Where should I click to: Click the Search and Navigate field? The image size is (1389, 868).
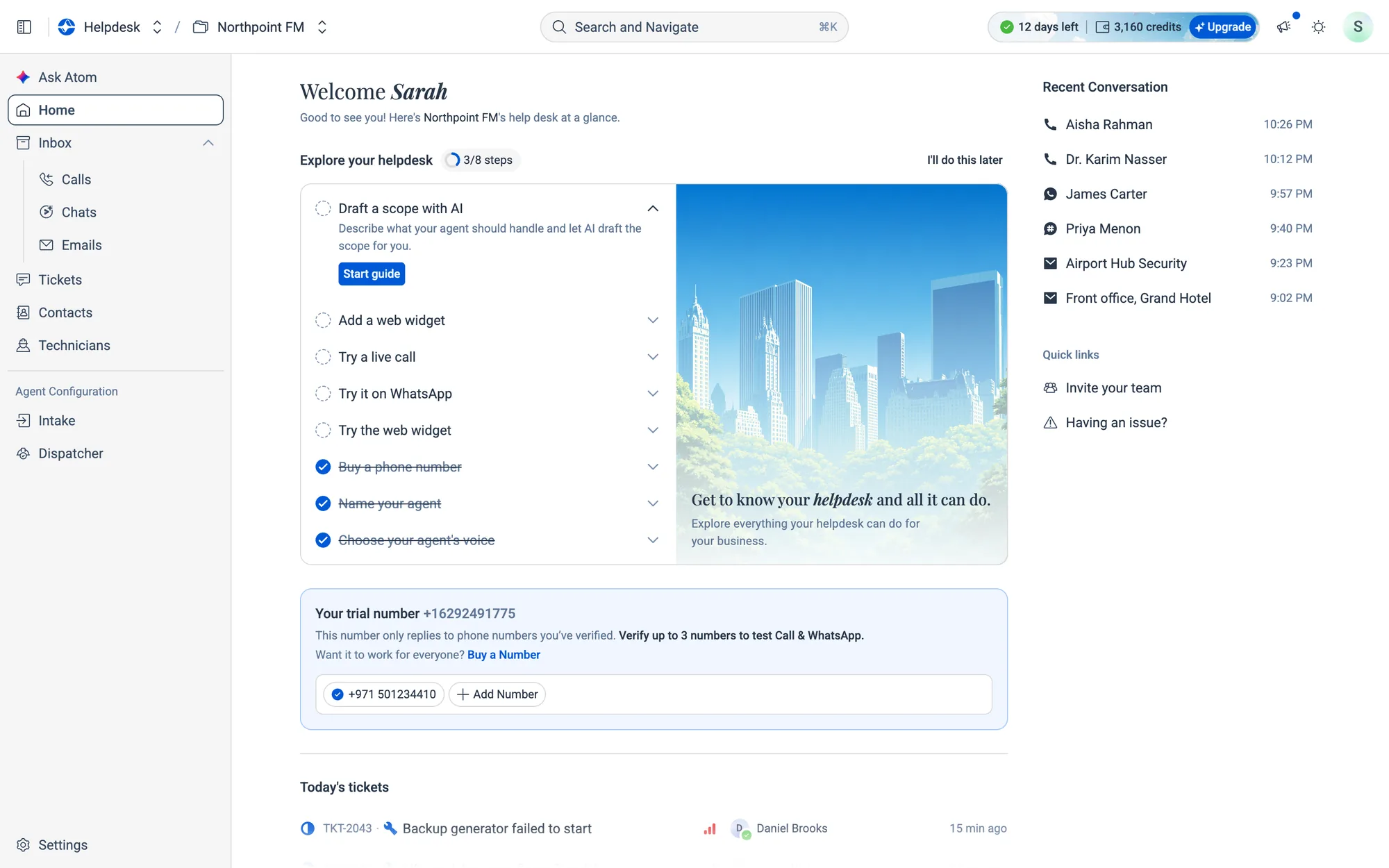[694, 27]
